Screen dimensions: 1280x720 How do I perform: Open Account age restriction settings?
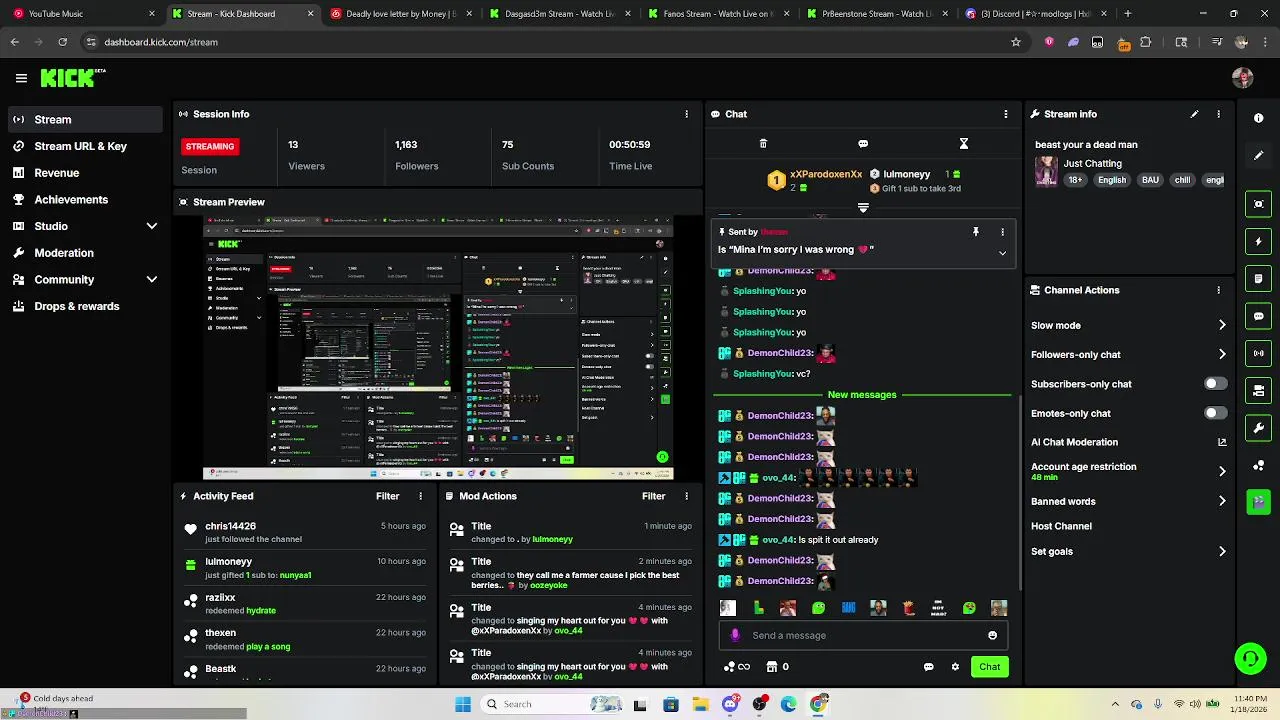coord(1128,471)
